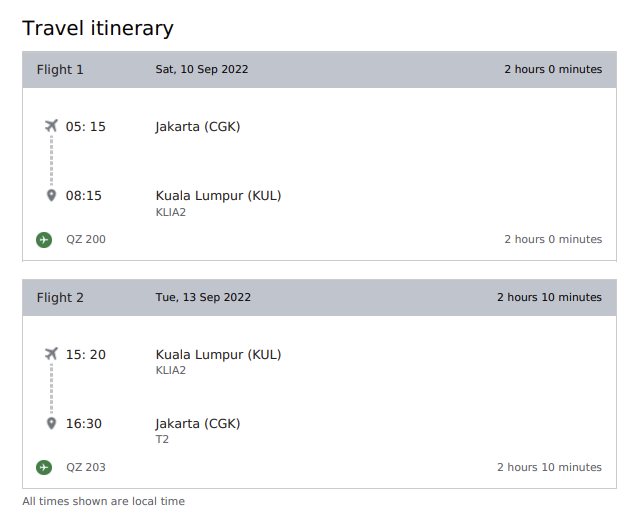Click Jakarta (CGK) departure in Flight 1
Screen dimensions: 635x519
click(198, 127)
